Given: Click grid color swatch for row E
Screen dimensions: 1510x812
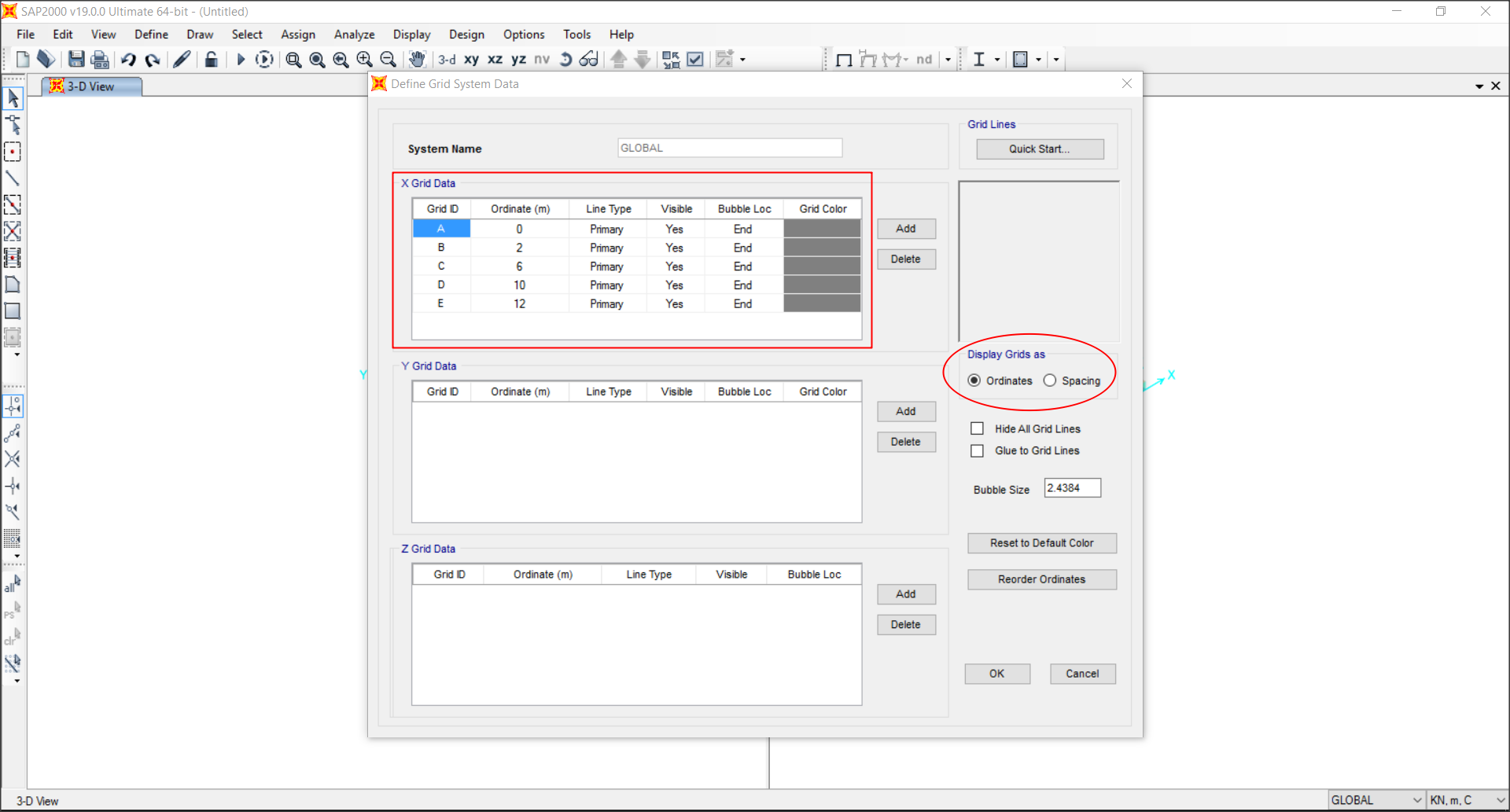Looking at the screenshot, I should point(822,303).
